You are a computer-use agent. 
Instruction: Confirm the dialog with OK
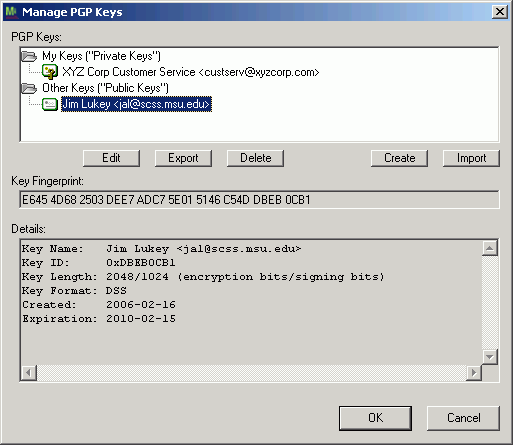pyautogui.click(x=375, y=418)
